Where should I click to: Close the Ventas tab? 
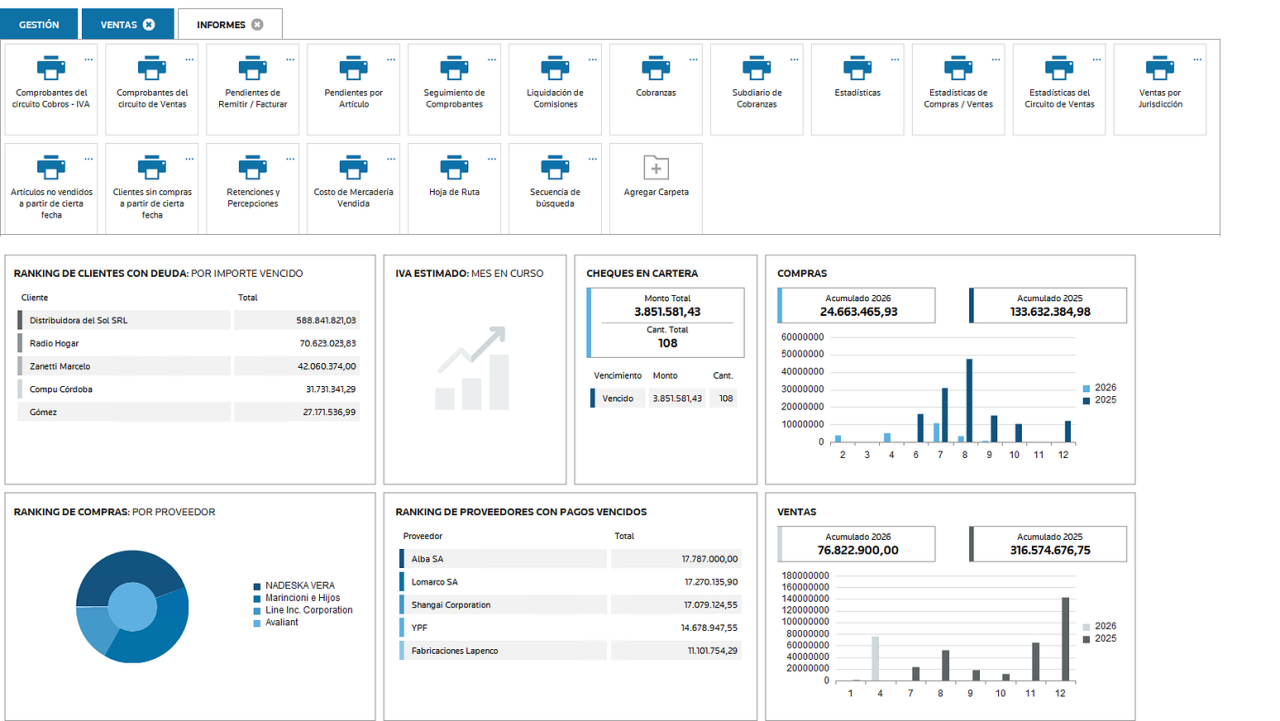[149, 24]
